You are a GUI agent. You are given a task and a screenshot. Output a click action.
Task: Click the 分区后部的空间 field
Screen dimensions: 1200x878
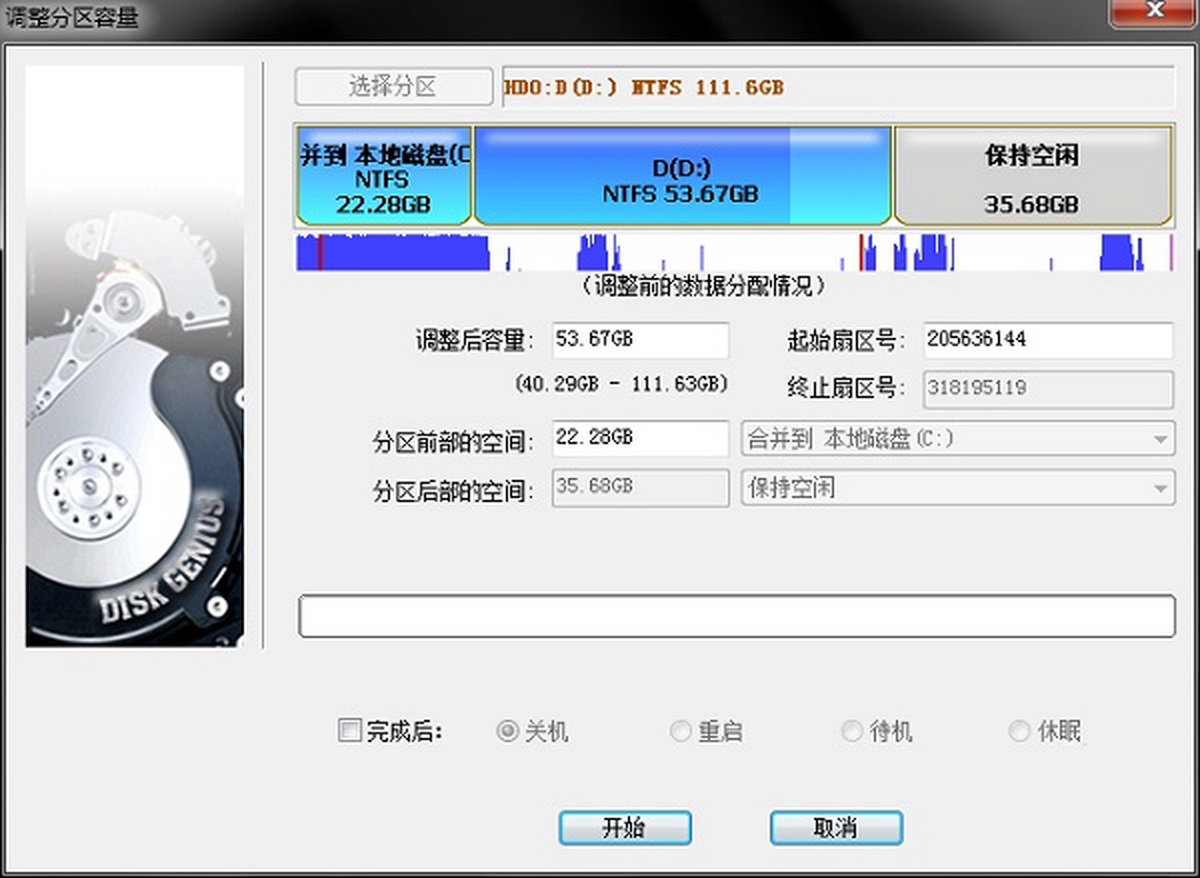click(x=640, y=488)
